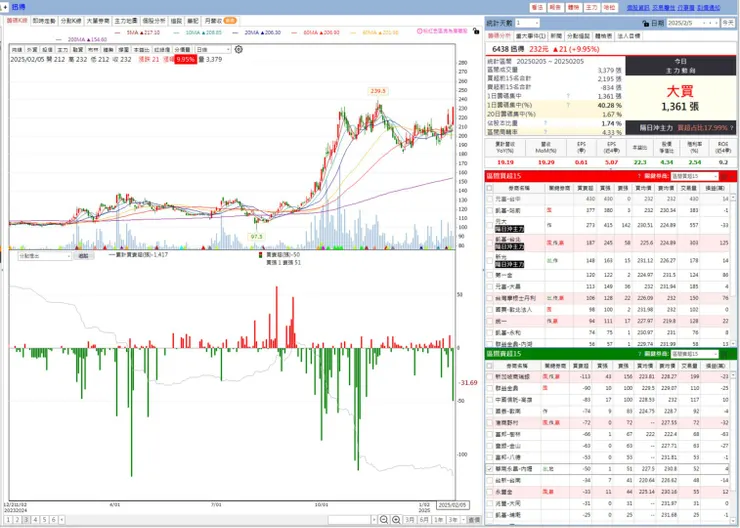
Task: Set range with the 3年 button
Action: (453, 520)
